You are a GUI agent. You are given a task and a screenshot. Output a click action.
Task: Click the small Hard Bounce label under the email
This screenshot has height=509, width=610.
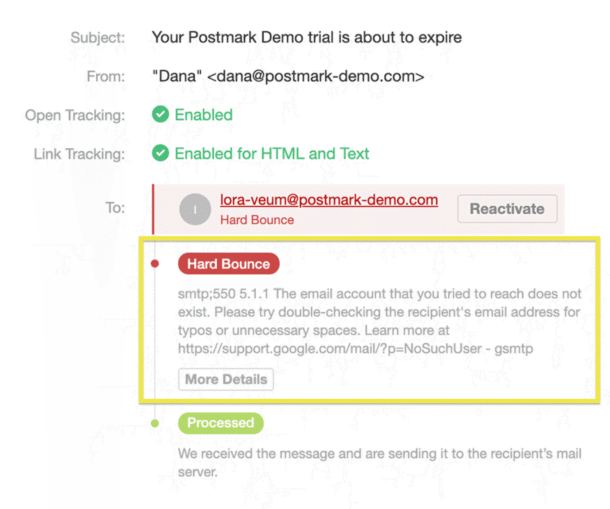point(257,220)
